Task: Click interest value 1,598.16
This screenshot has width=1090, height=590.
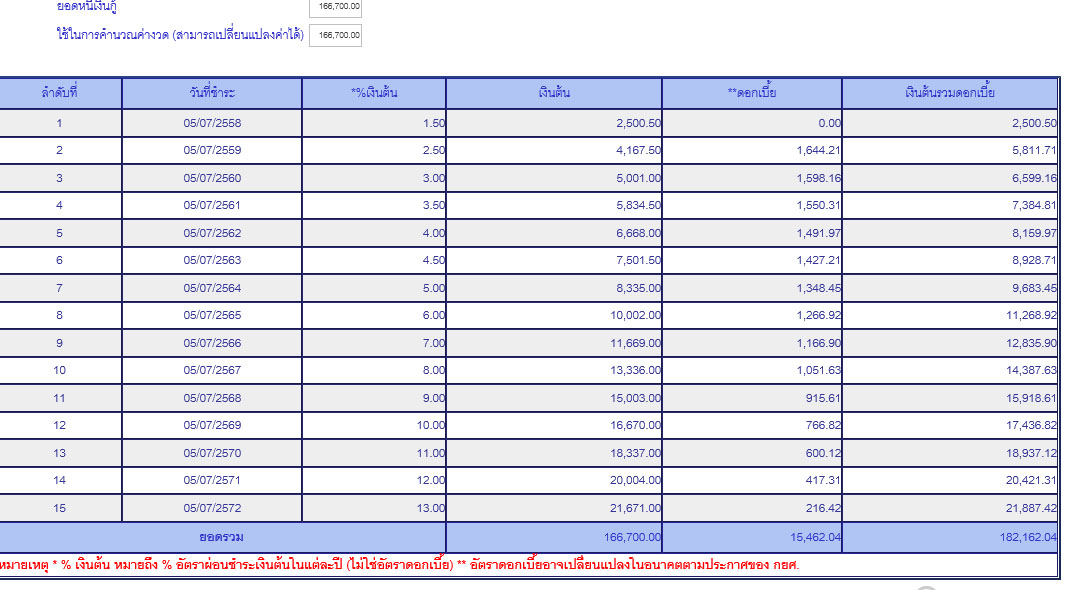Action: coord(818,178)
